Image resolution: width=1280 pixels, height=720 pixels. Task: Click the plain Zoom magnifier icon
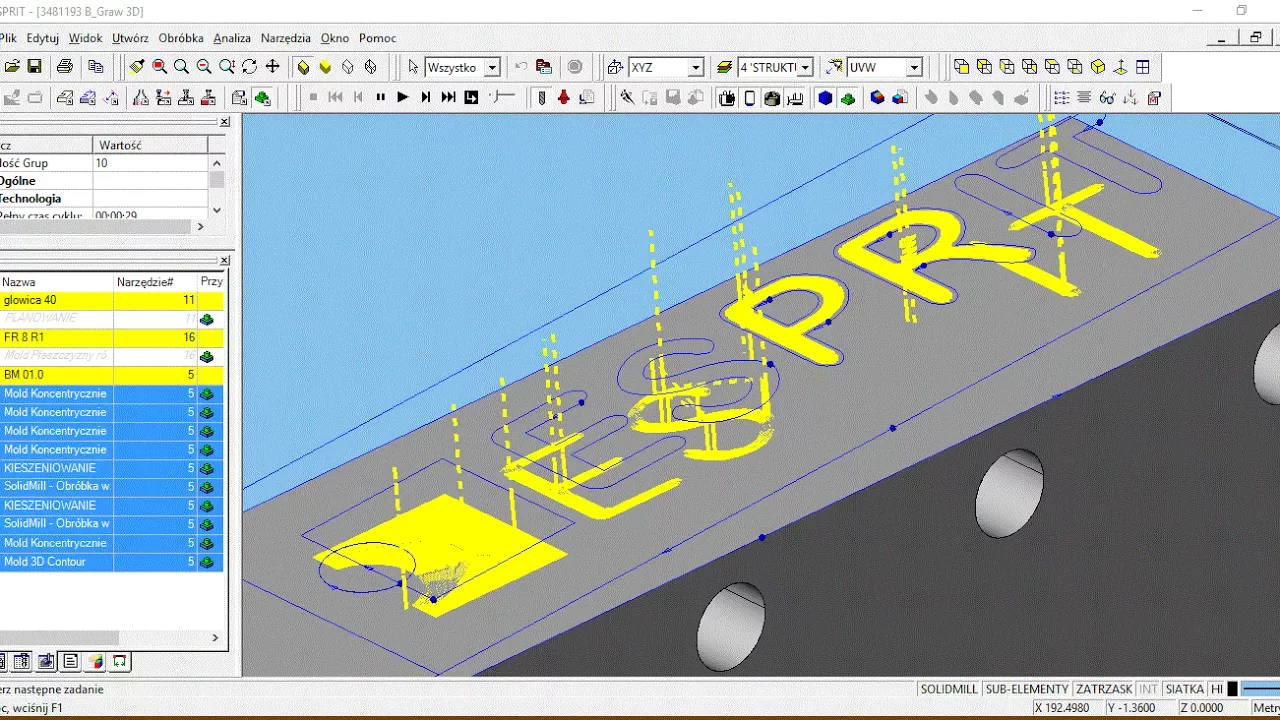click(x=181, y=67)
